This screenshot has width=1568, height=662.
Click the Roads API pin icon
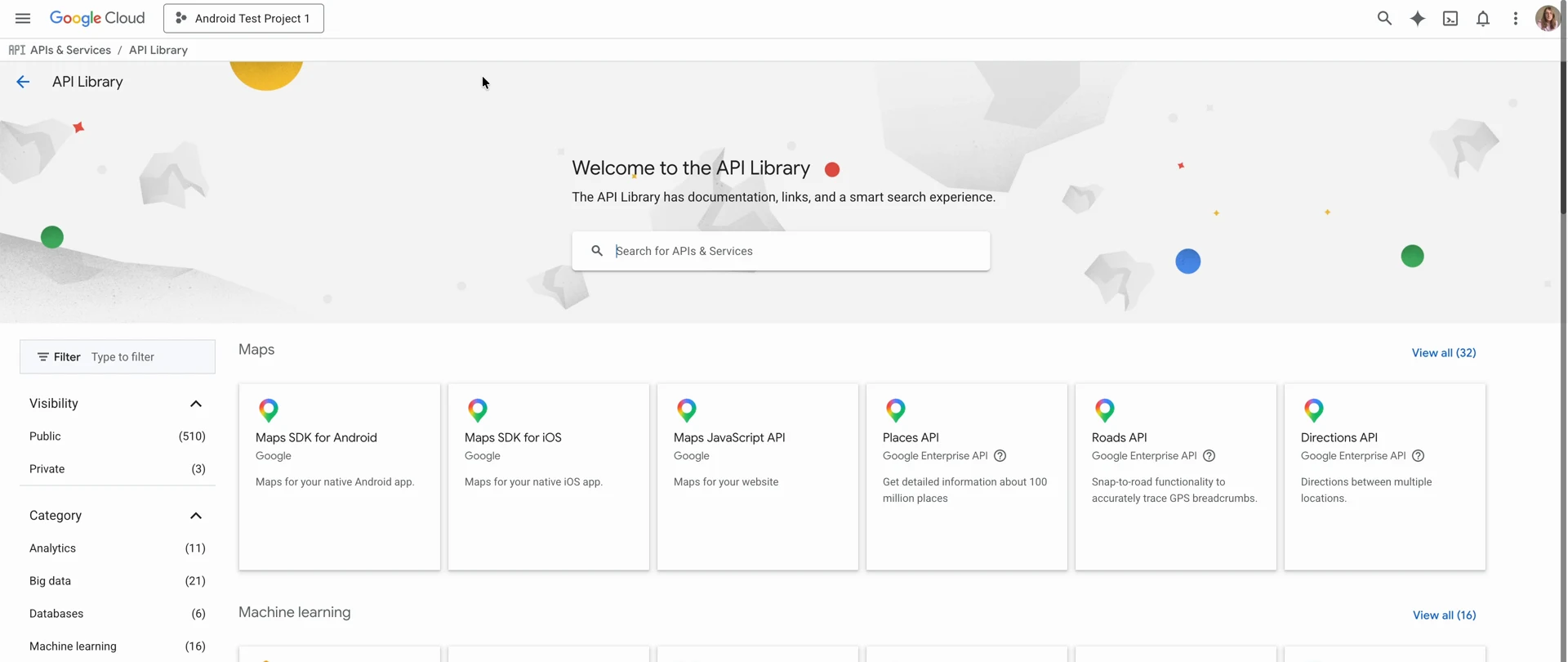point(1105,409)
